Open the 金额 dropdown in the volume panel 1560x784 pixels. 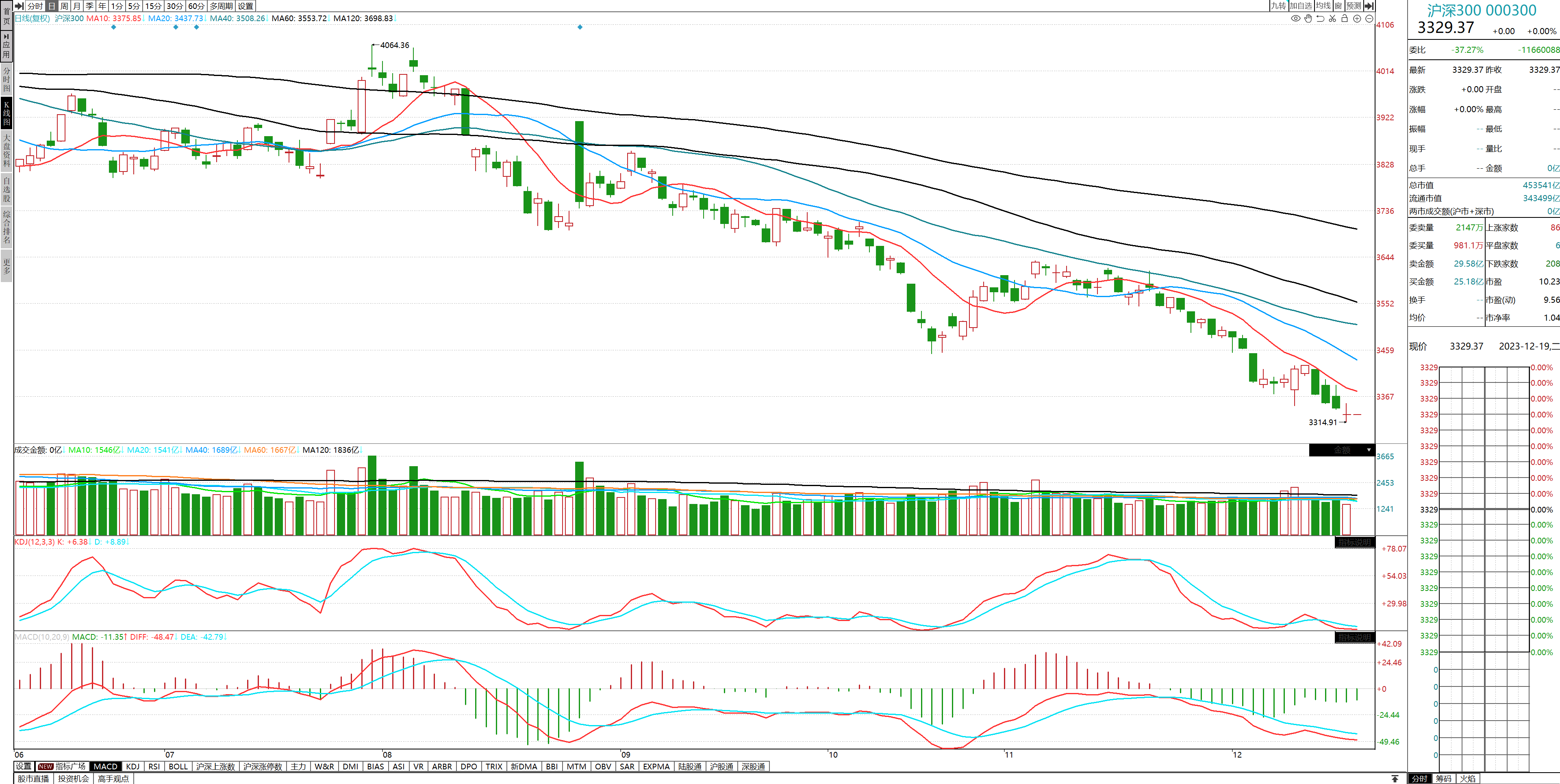tap(1342, 450)
